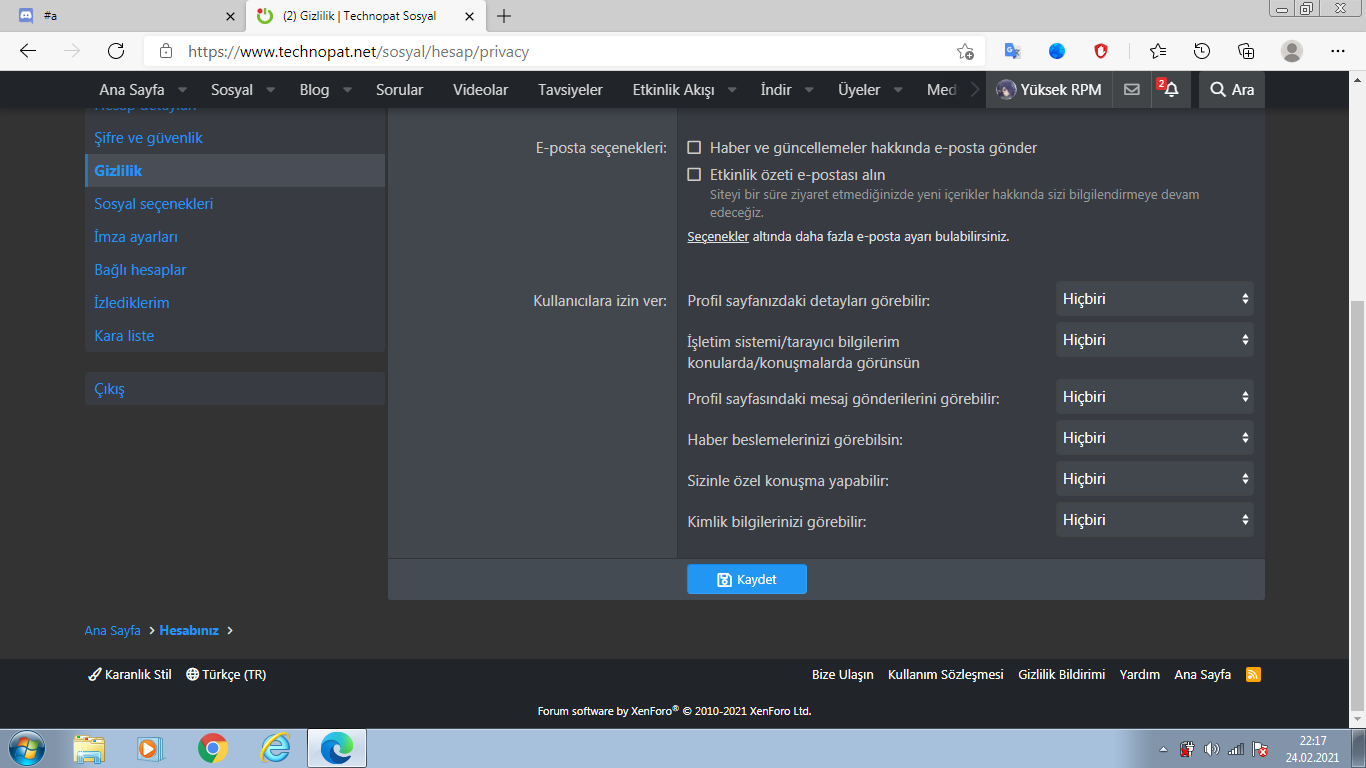Open the 'İşletim sistemi/tarayıcı bilgilerim' dropdown
1366x768 pixels.
pos(1155,340)
